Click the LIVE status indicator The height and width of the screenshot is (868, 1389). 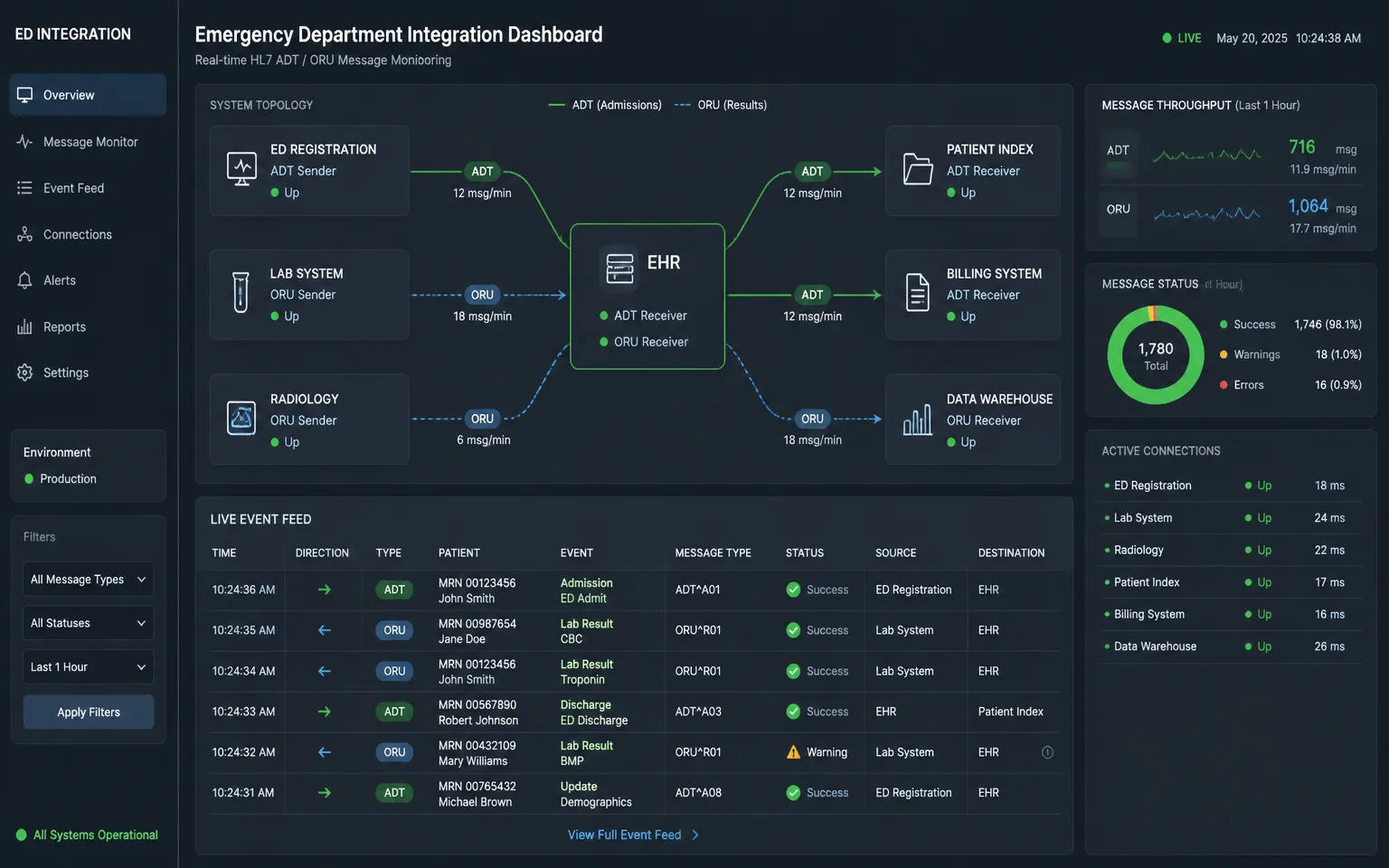coord(1182,38)
